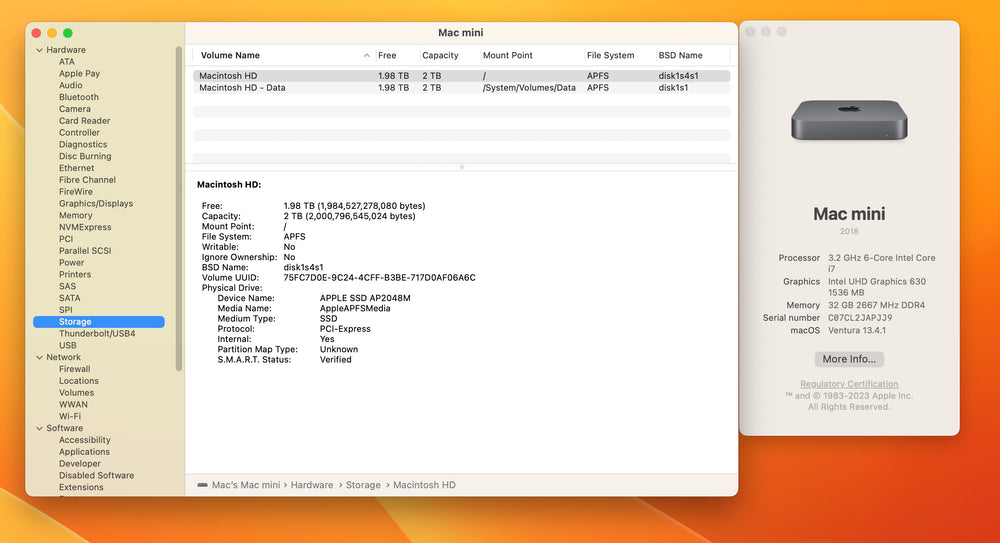
Task: Click the disk1s1 BSD name cell
Action: [x=673, y=88]
